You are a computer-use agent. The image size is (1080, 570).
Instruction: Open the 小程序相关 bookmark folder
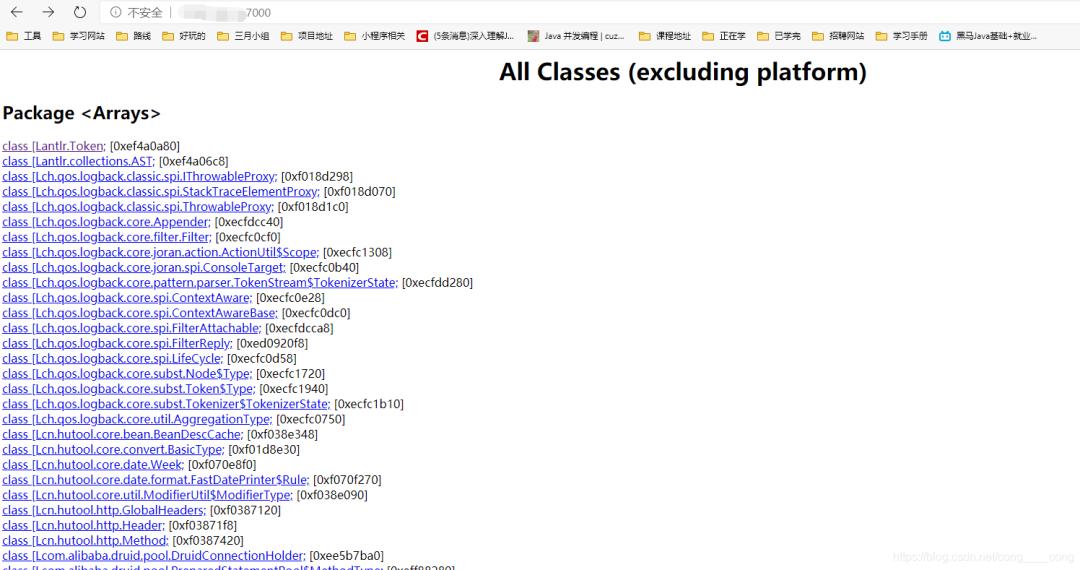coord(375,36)
